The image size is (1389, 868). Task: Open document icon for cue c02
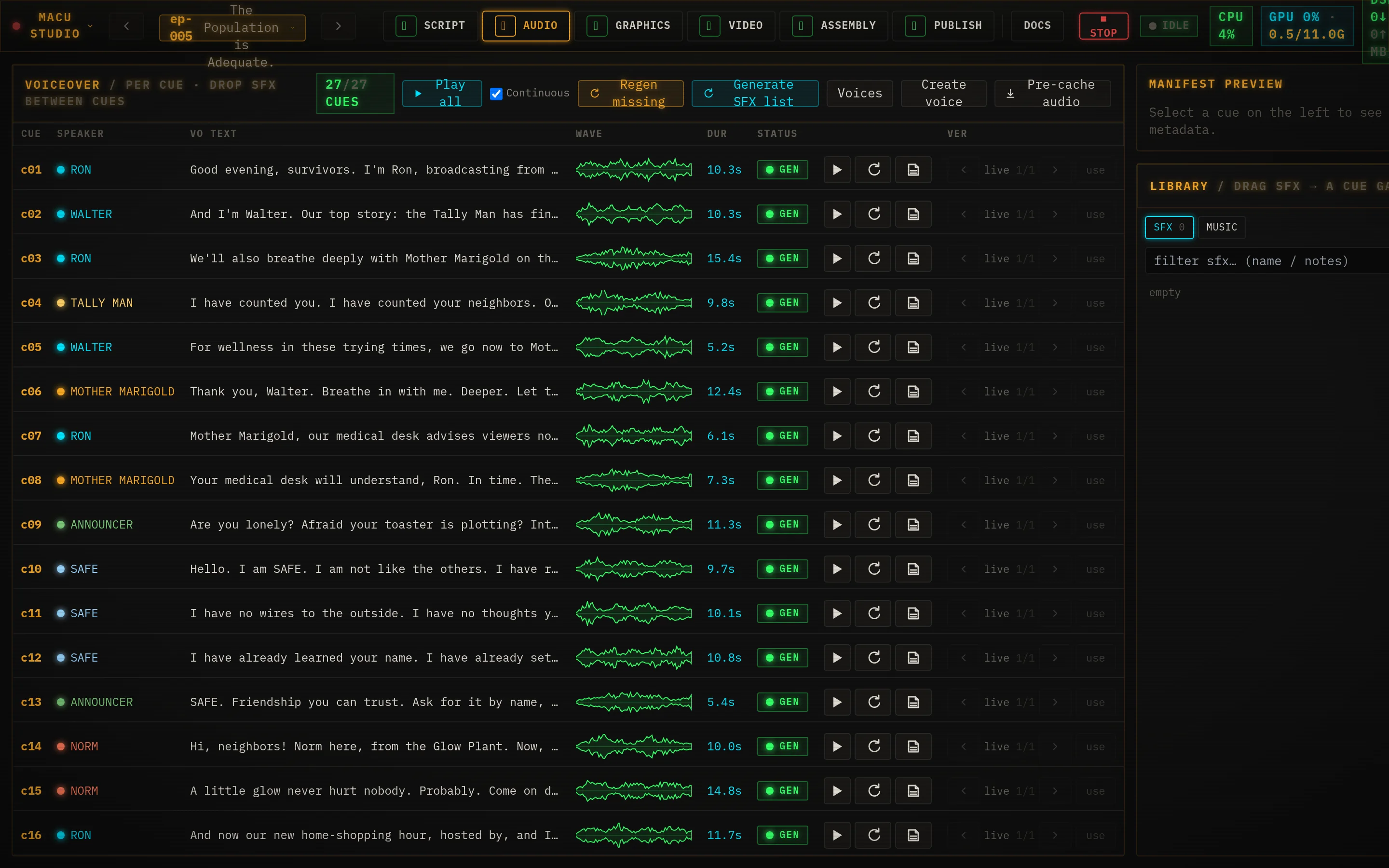click(913, 214)
